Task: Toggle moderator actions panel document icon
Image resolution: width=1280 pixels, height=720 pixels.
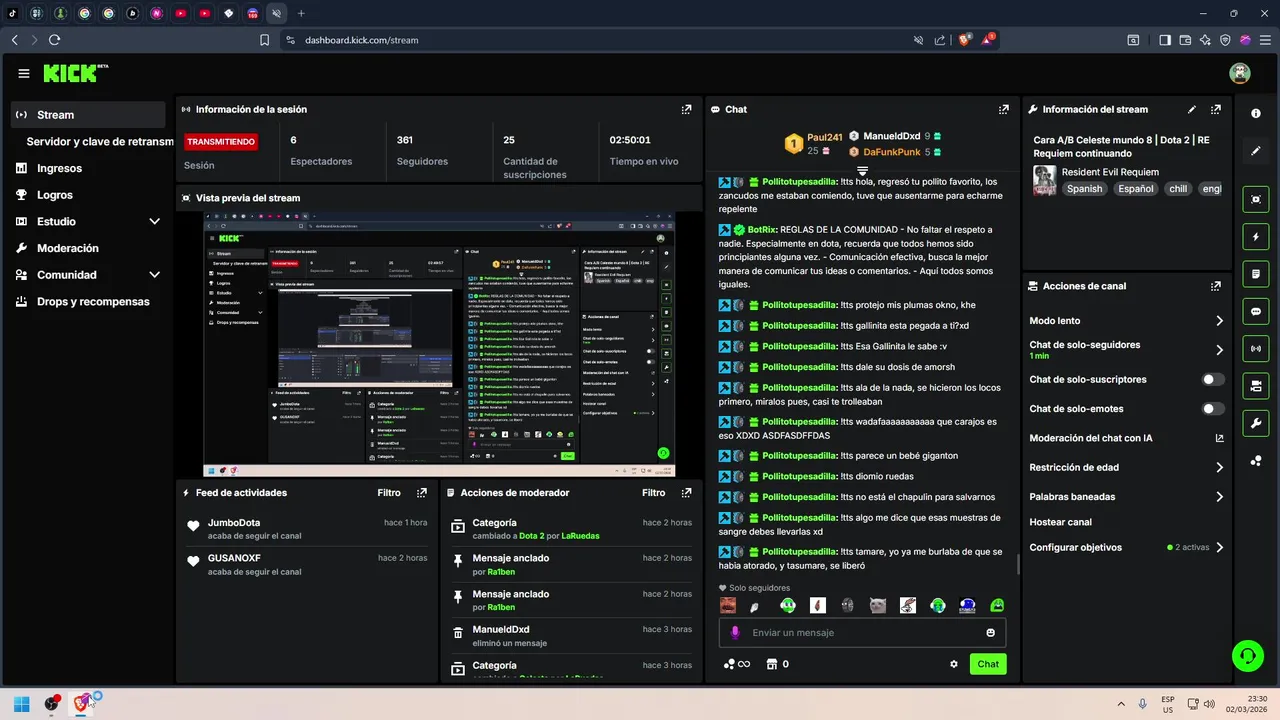Action: coord(1256,274)
